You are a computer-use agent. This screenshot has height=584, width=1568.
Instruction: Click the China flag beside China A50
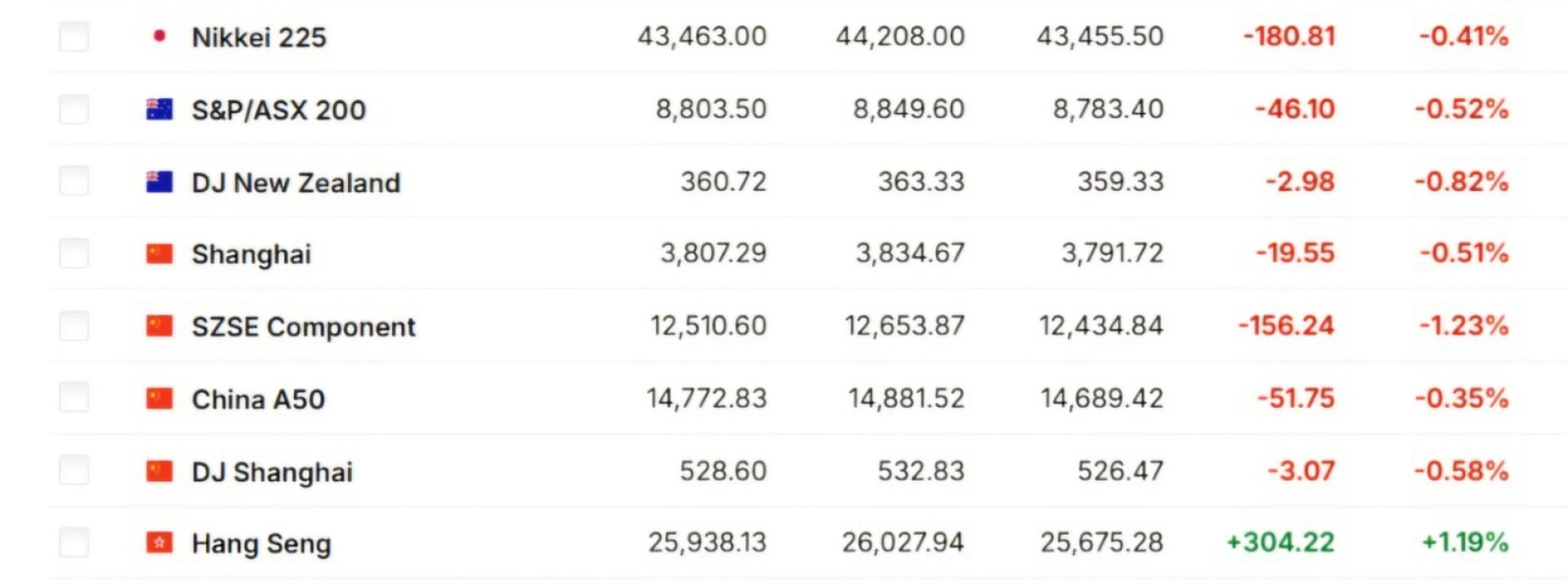coord(159,399)
